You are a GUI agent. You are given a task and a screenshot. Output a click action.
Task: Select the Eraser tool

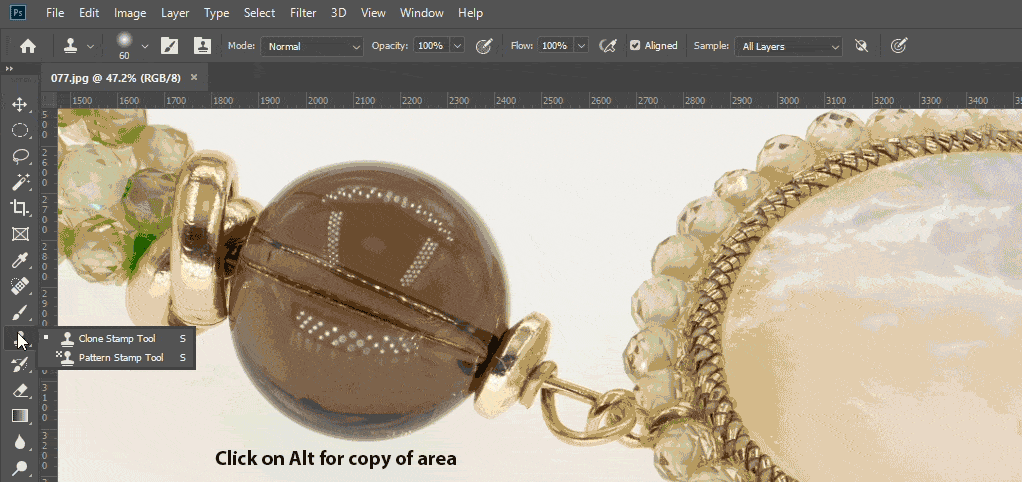click(20, 390)
